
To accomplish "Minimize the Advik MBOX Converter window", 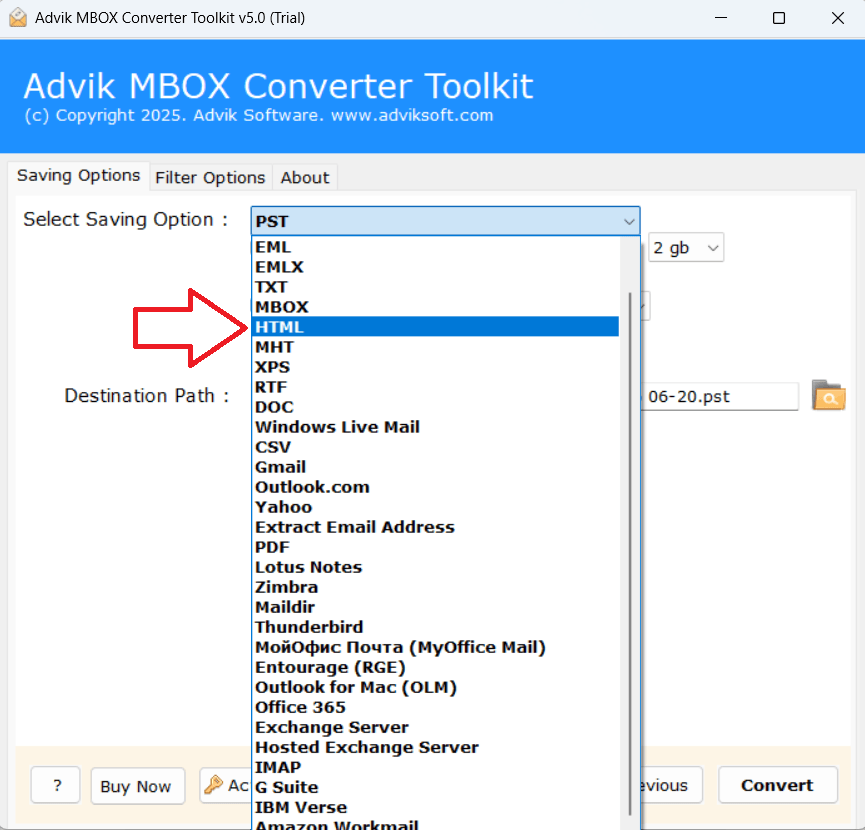I will tap(720, 18).
